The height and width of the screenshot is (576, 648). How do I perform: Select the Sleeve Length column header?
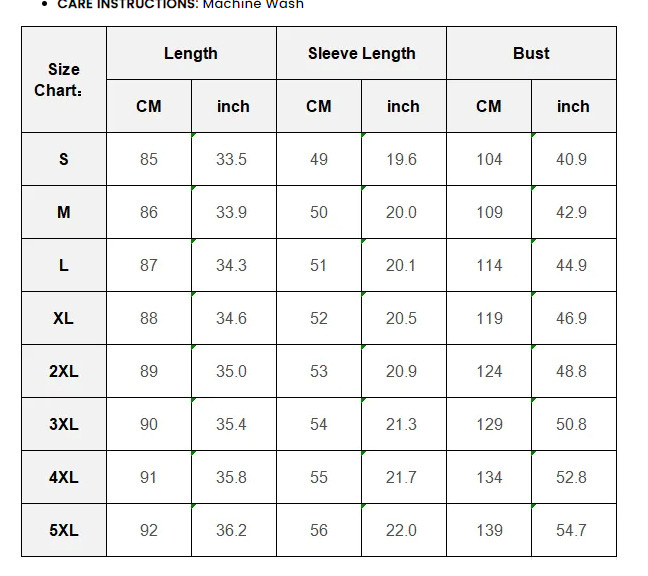(362, 53)
